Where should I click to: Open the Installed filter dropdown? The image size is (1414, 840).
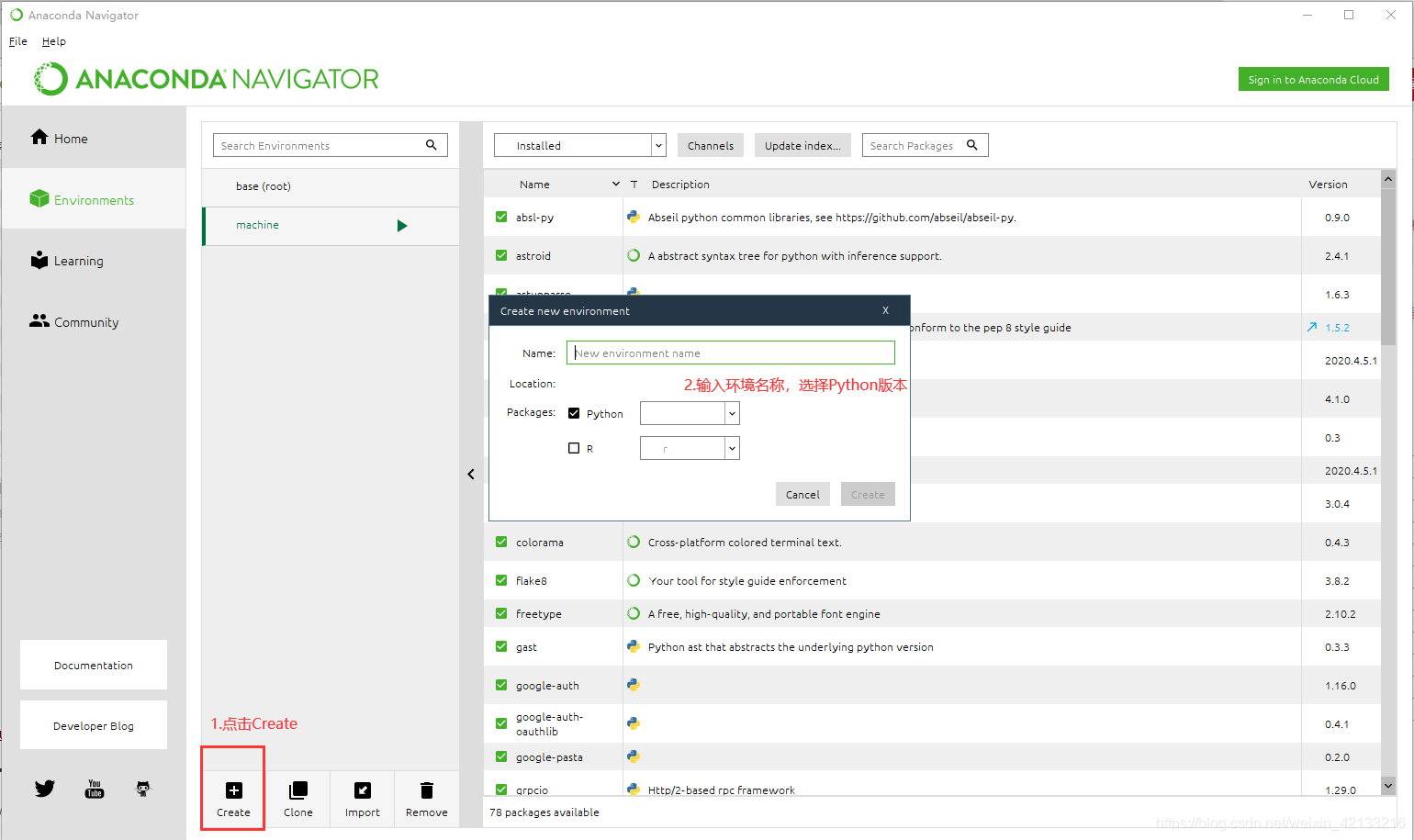coord(579,145)
